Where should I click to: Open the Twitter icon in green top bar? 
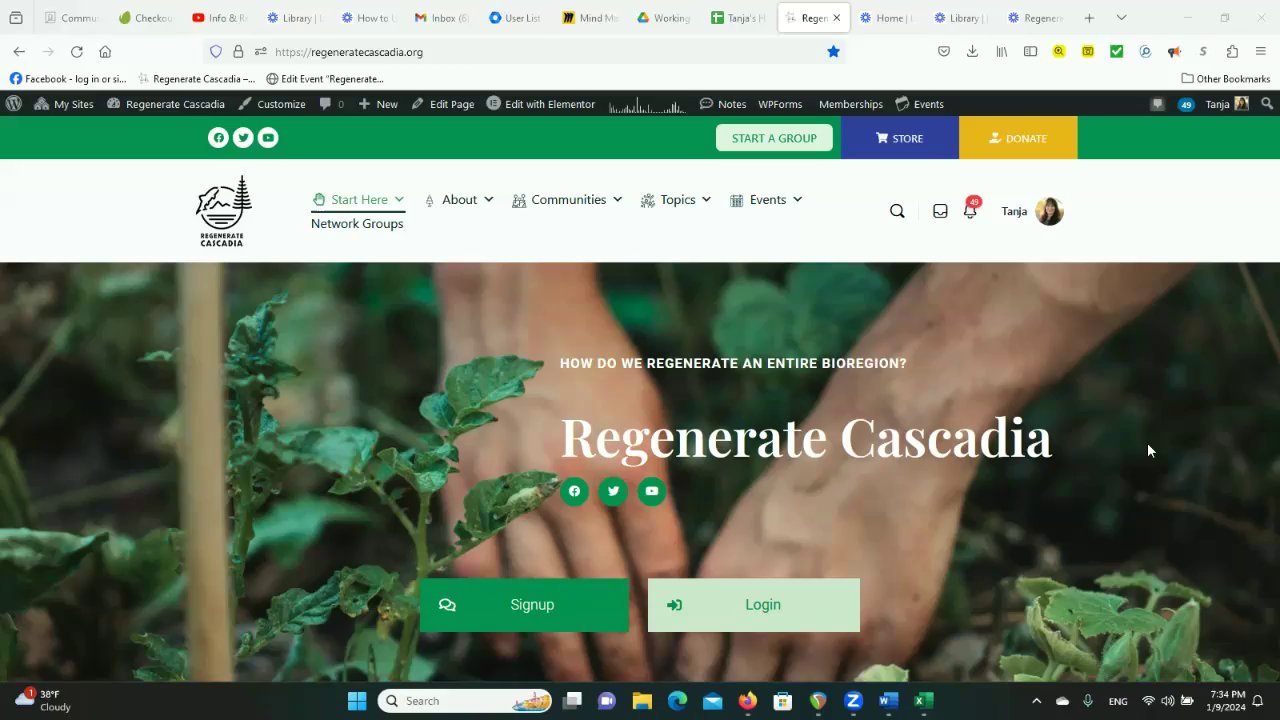(x=243, y=138)
